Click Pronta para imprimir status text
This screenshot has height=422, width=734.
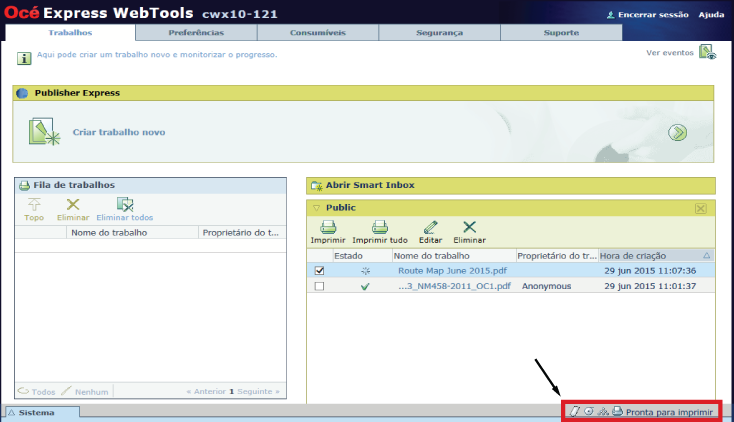tap(669, 412)
